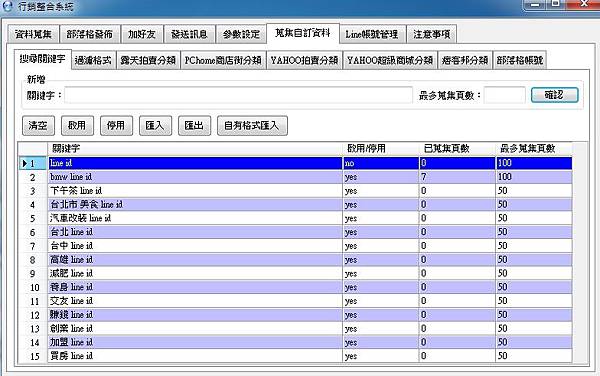Click the 最多蒐集頁數 column header
The height and width of the screenshot is (376, 600).
pos(534,148)
